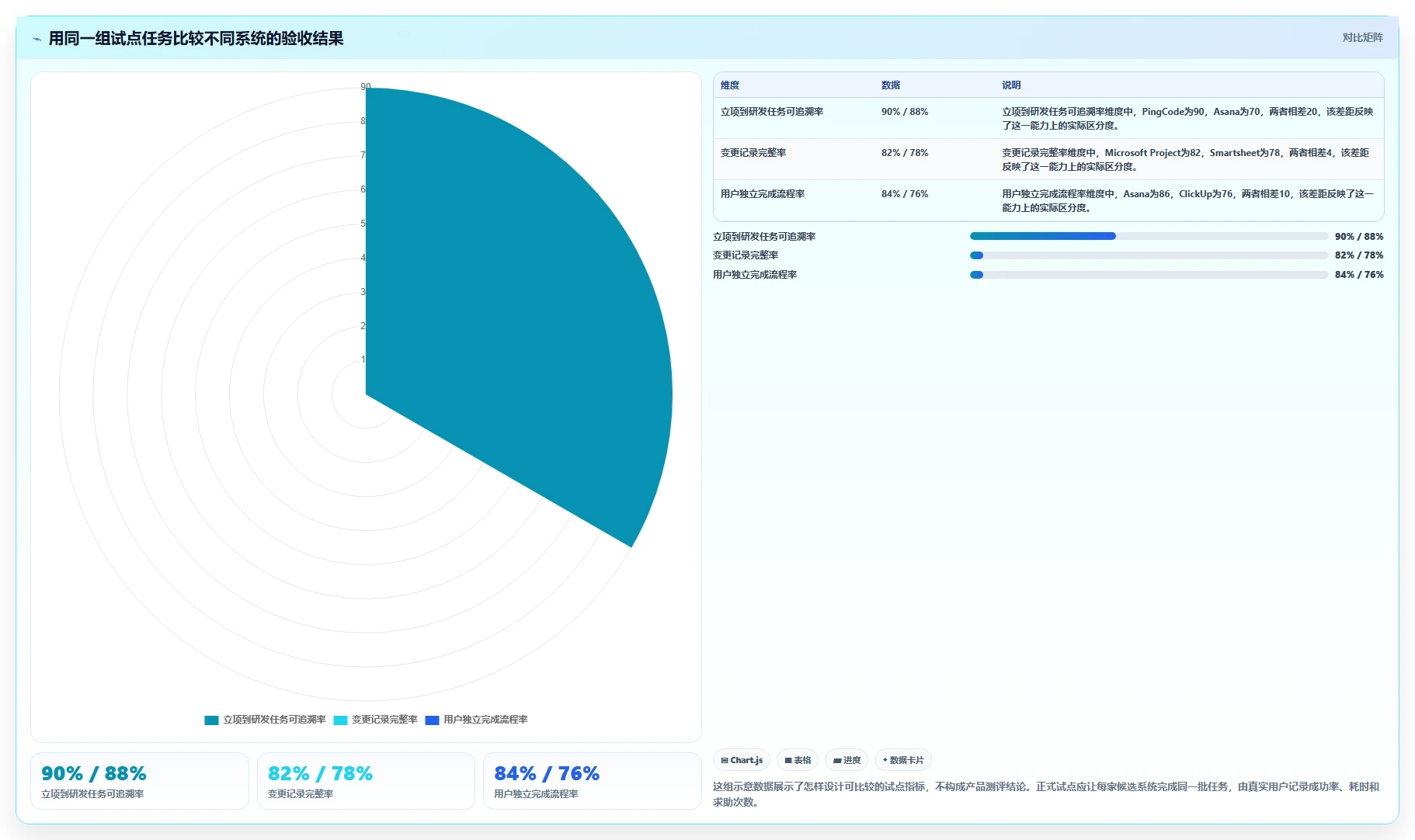The width and height of the screenshot is (1415, 840).
Task: Click the 说明 column header
Action: (x=1011, y=85)
